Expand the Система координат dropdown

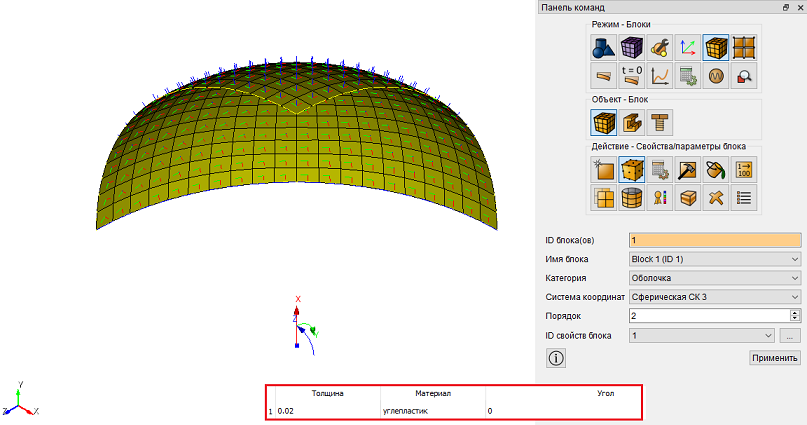pos(715,297)
